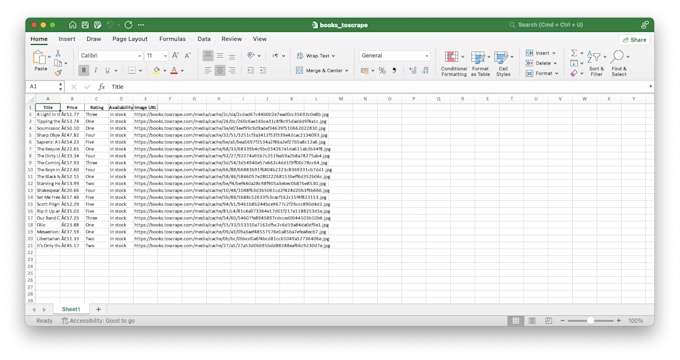Open Conditional Formatting
Screen dimensions: 680x360
click(454, 63)
